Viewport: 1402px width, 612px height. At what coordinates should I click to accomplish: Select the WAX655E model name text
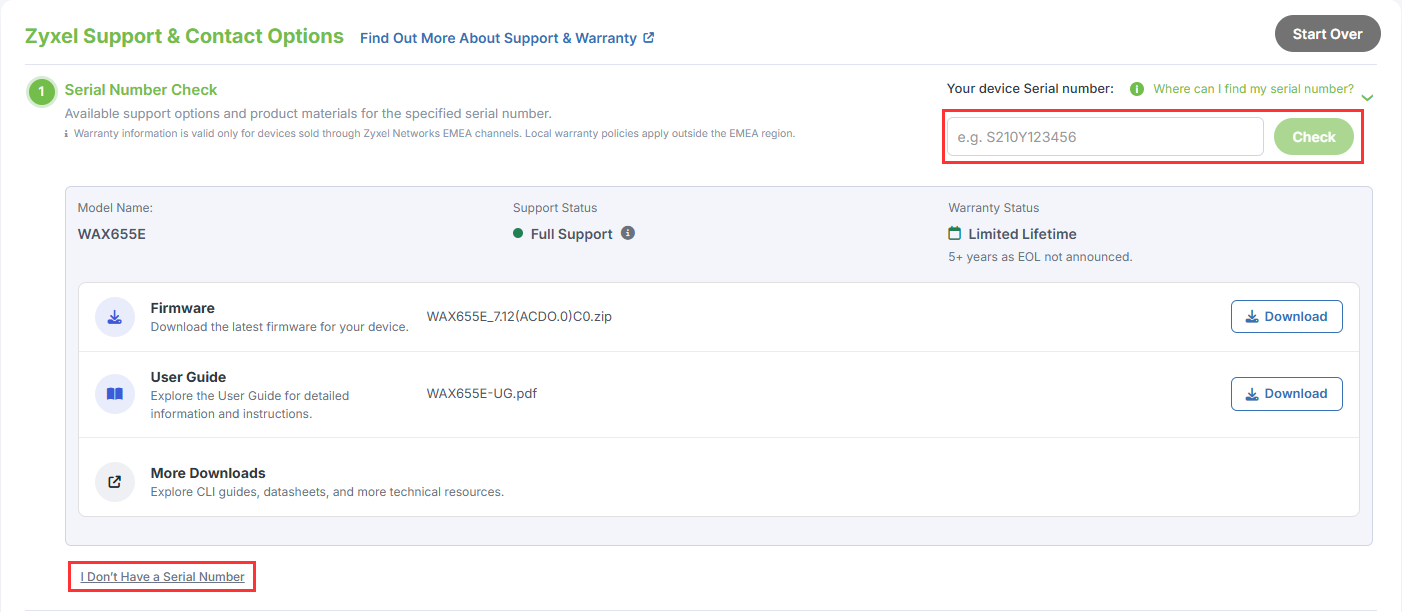click(x=112, y=234)
